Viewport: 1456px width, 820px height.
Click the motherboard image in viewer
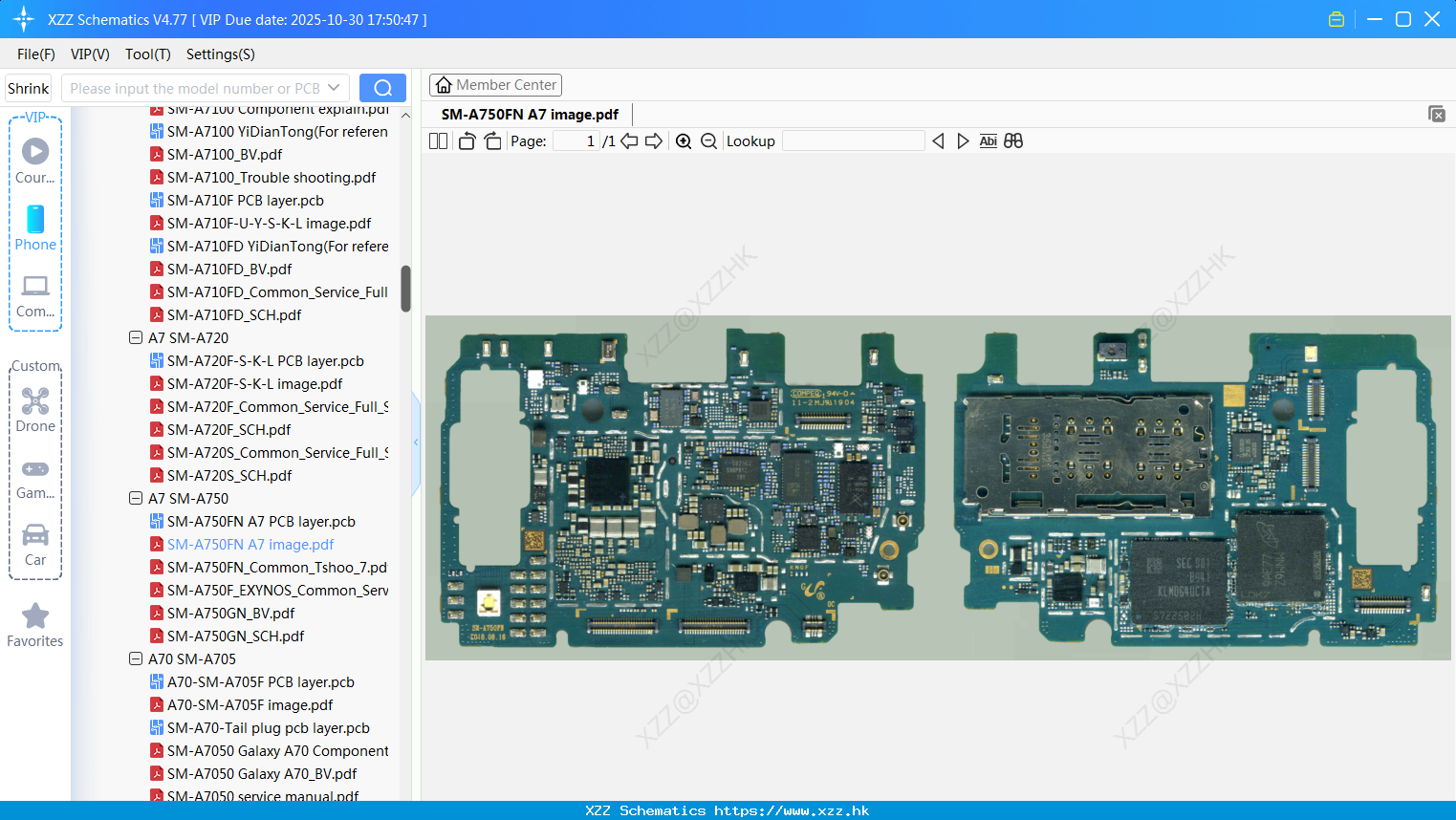[938, 487]
